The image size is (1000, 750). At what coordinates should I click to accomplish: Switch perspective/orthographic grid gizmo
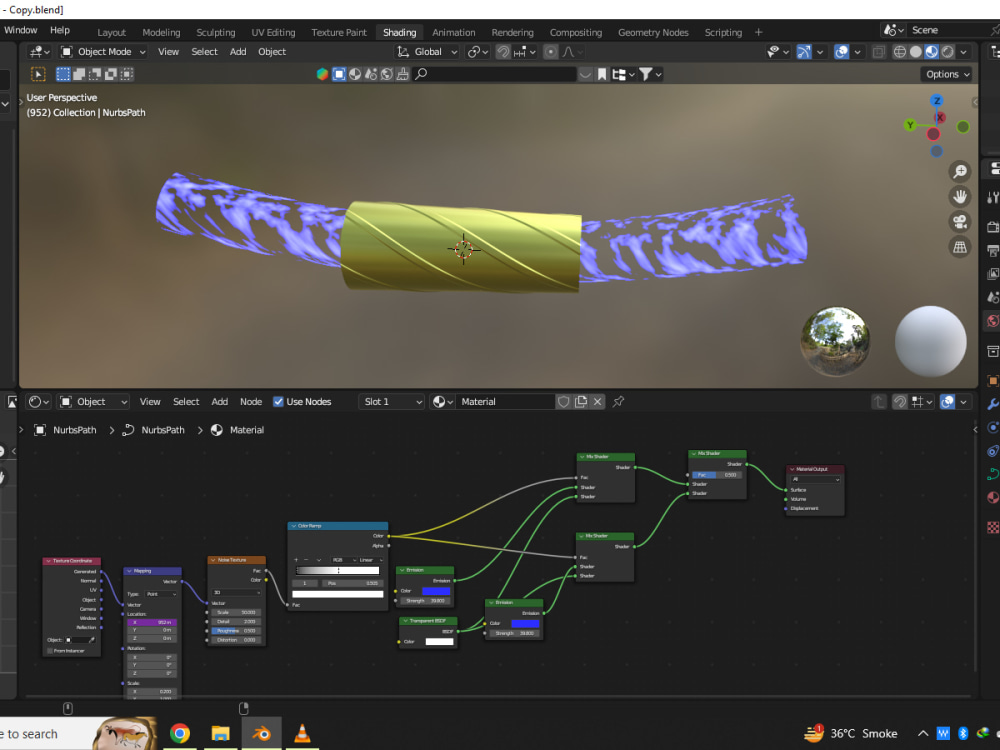pos(959,247)
